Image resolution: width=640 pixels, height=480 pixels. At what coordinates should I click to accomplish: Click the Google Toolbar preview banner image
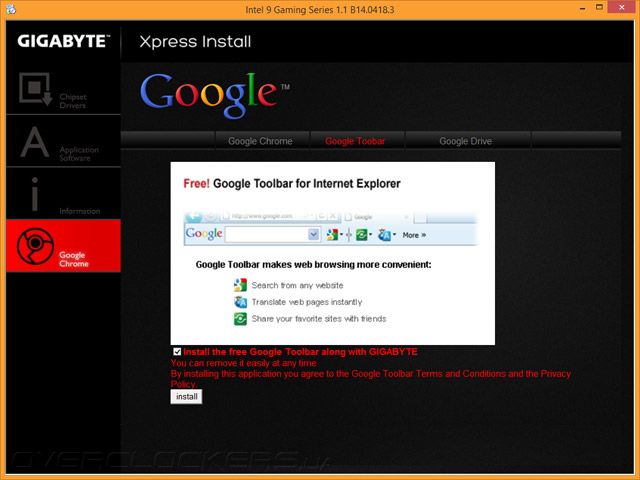331,229
